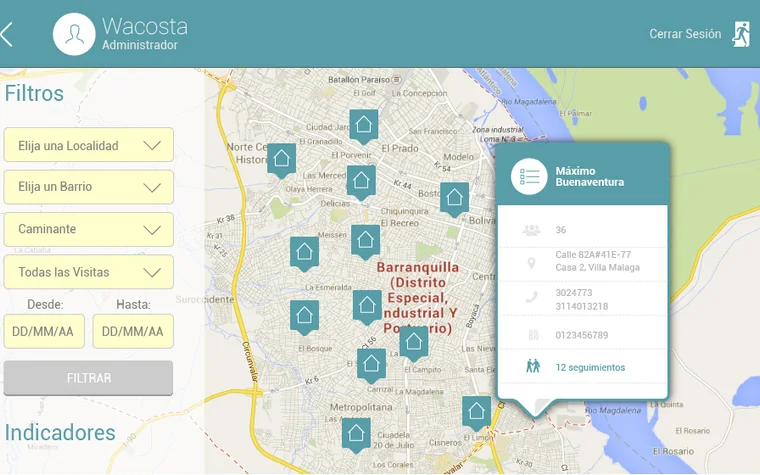The width and height of the screenshot is (760, 475).
Task: Go back using the left arrow icon
Action: (6, 34)
